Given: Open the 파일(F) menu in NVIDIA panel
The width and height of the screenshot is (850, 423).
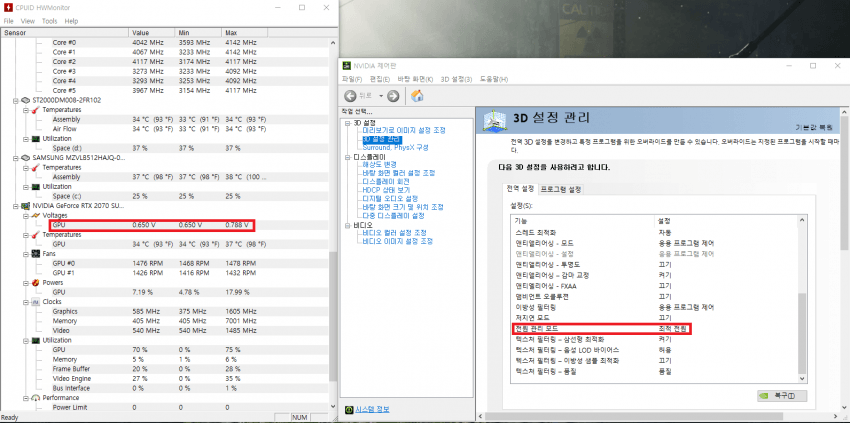Looking at the screenshot, I should click(x=352, y=79).
